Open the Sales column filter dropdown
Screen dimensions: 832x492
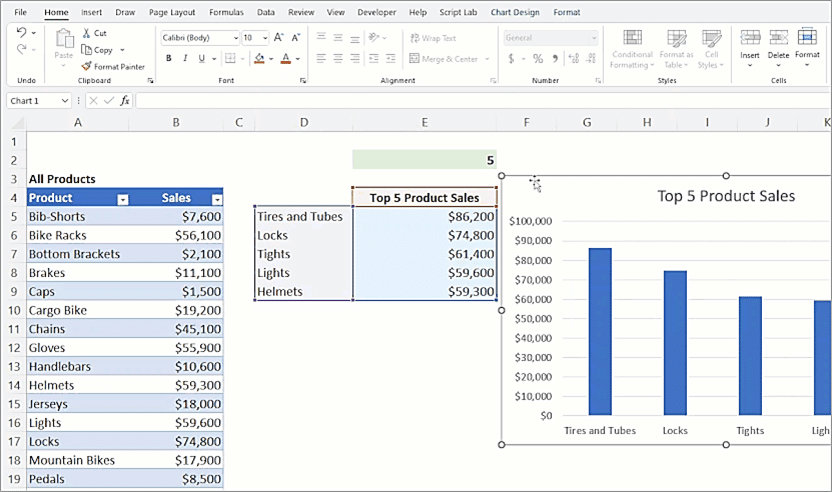[x=216, y=199]
